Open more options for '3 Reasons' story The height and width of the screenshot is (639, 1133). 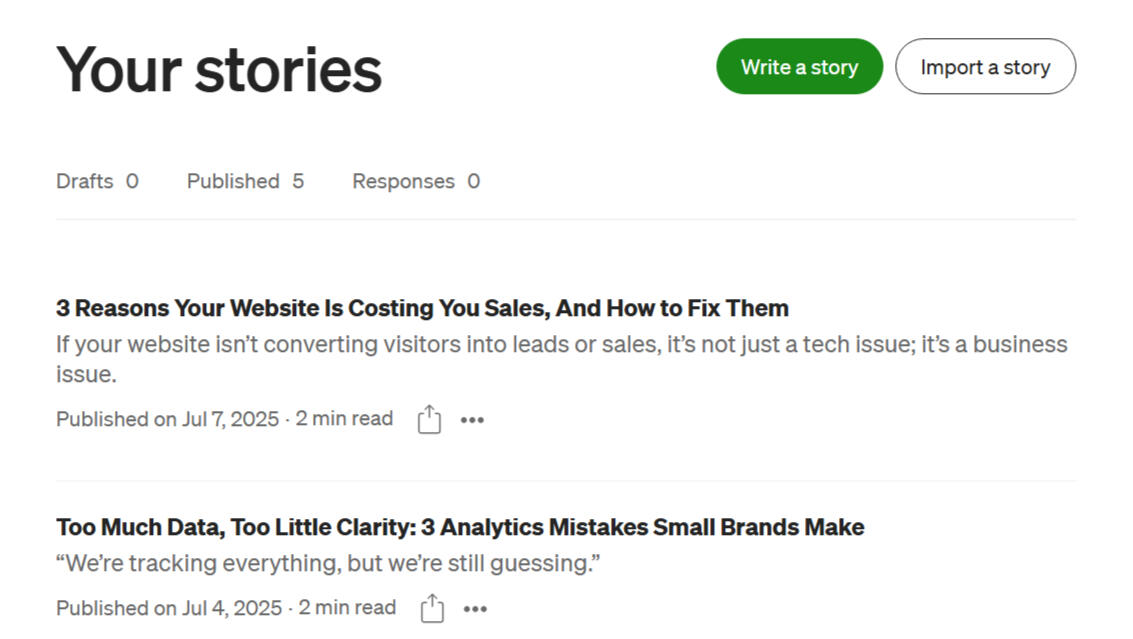pyautogui.click(x=472, y=420)
